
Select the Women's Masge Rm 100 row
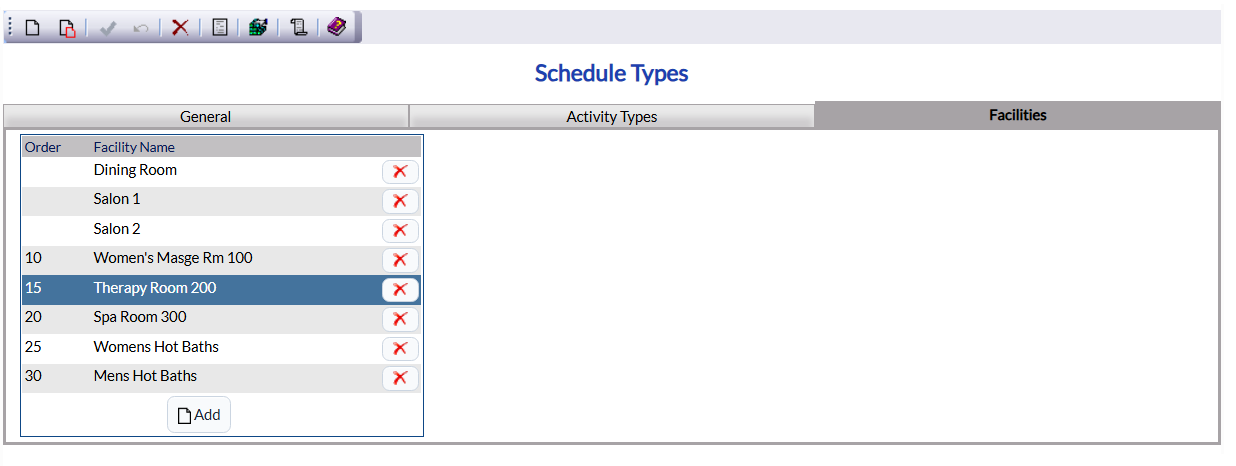tap(221, 259)
